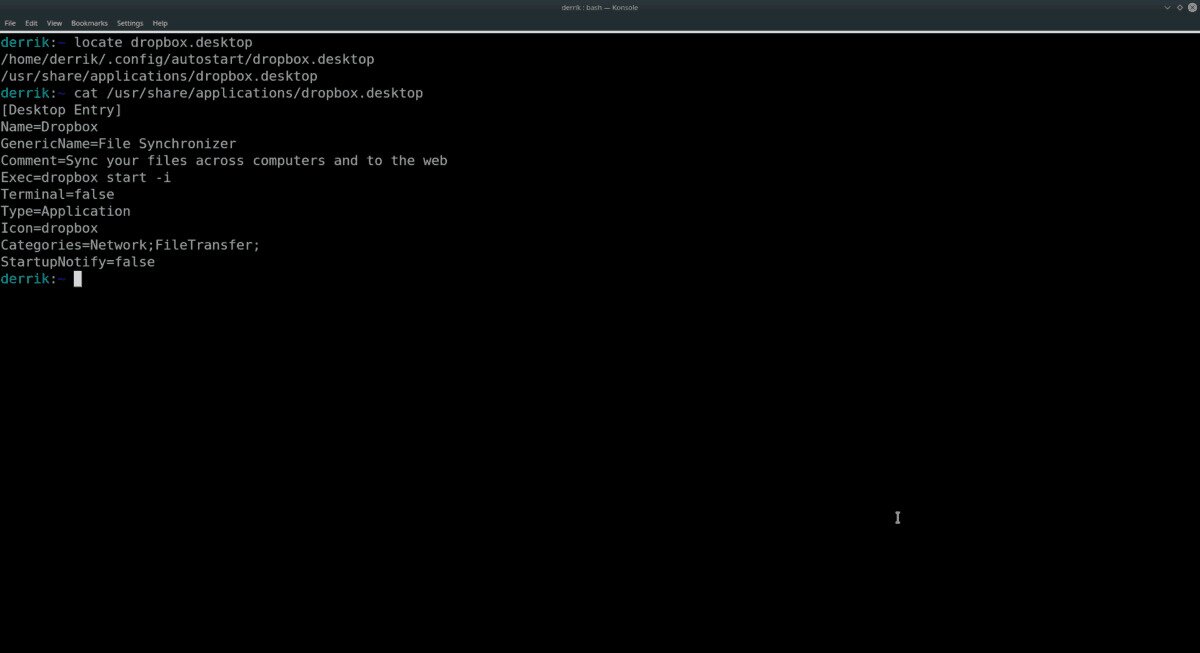This screenshot has width=1200, height=653.
Task: Click the terminal cursor at the last prompt
Action: pos(77,279)
